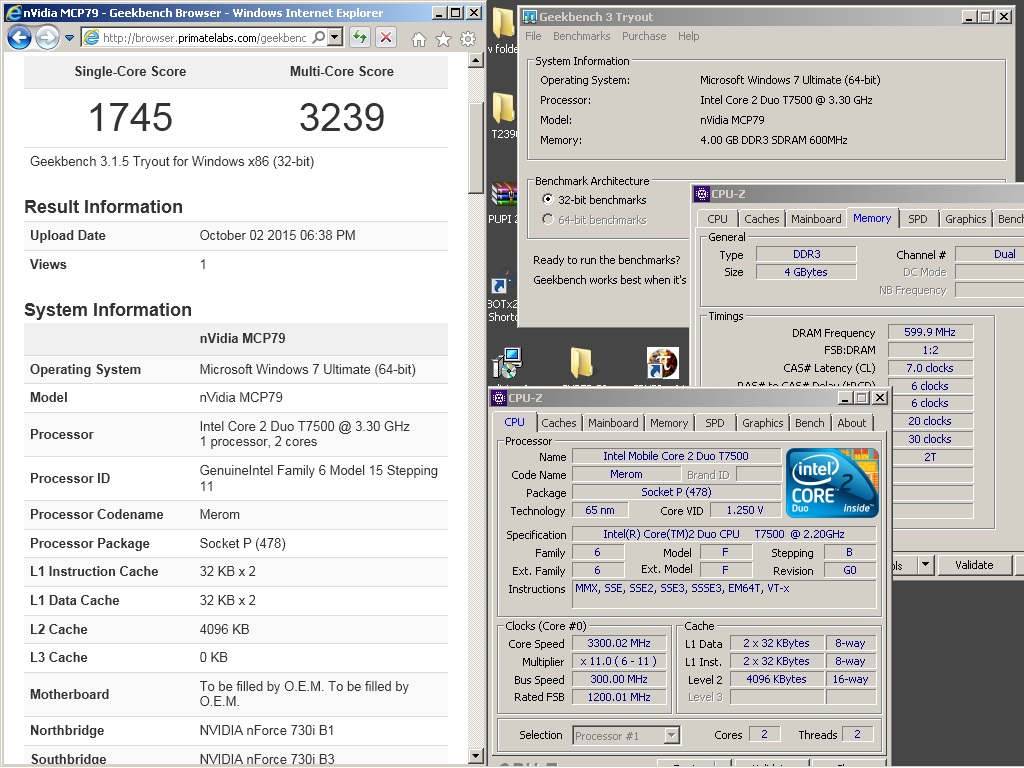Open the Processor #1 selection dropdown
Image resolution: width=1024 pixels, height=768 pixels.
626,735
